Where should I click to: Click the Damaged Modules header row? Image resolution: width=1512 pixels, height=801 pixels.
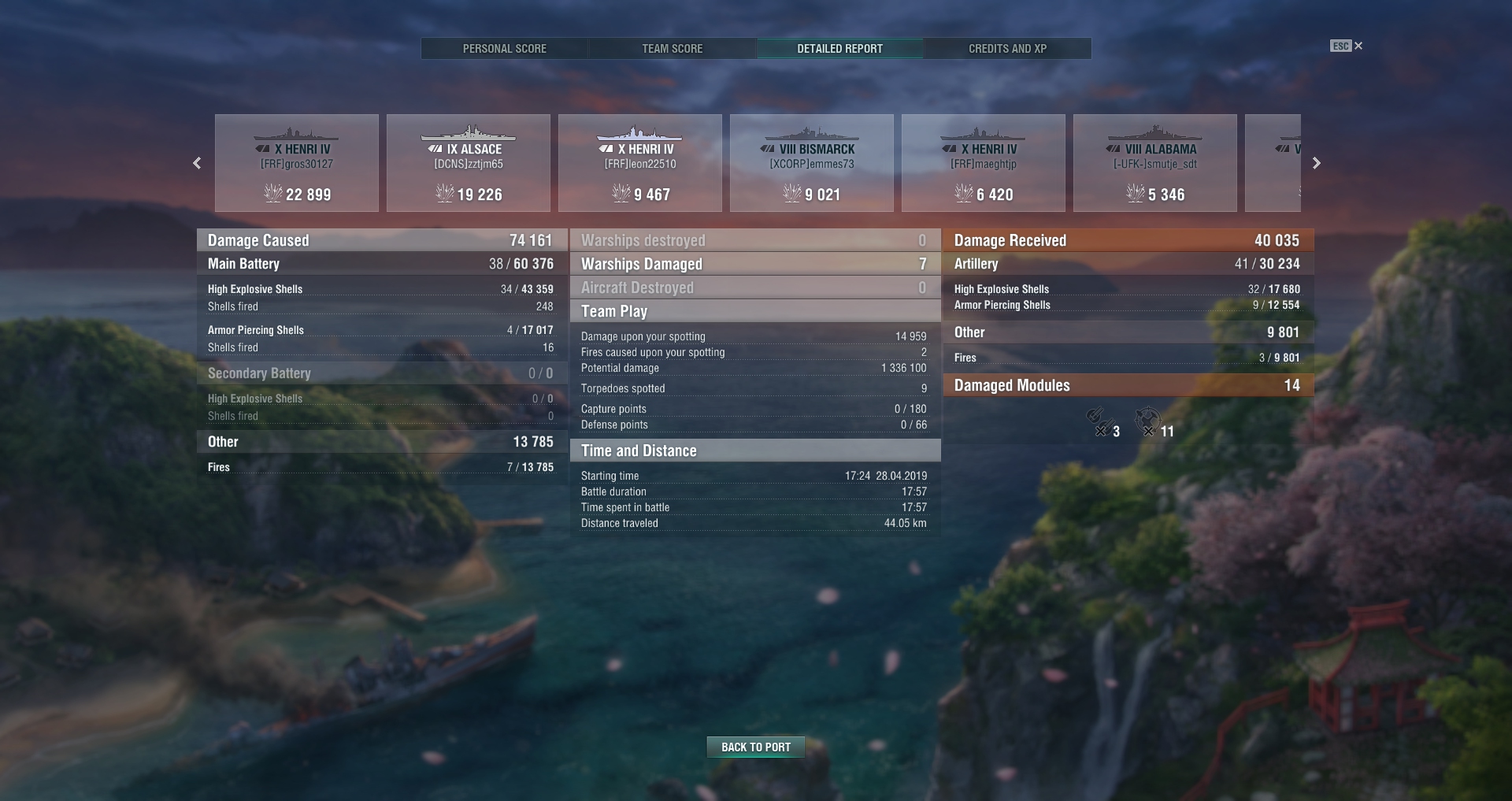1128,385
